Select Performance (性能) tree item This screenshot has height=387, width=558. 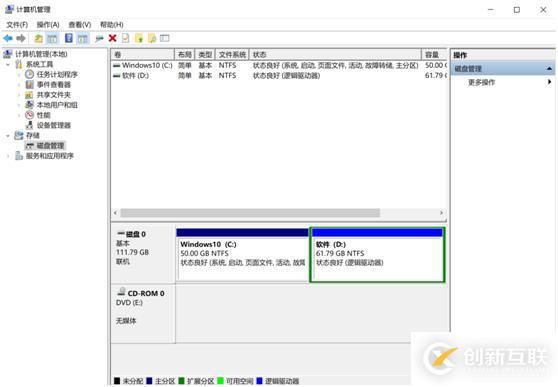(x=43, y=115)
